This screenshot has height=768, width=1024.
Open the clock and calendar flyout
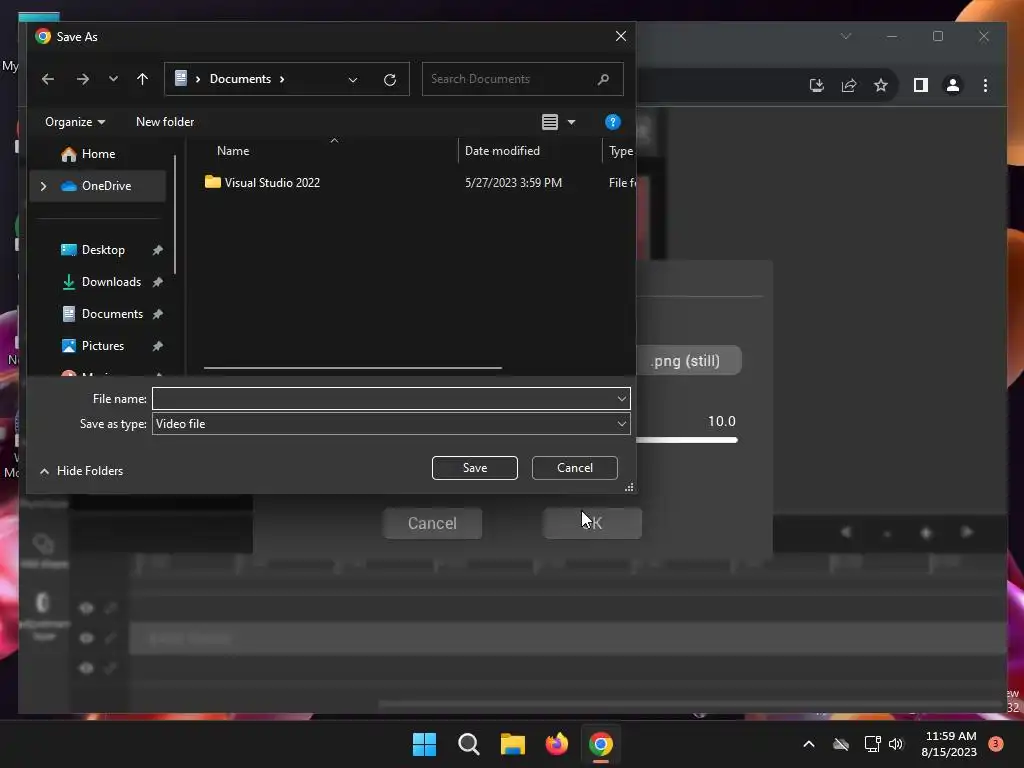[x=950, y=744]
